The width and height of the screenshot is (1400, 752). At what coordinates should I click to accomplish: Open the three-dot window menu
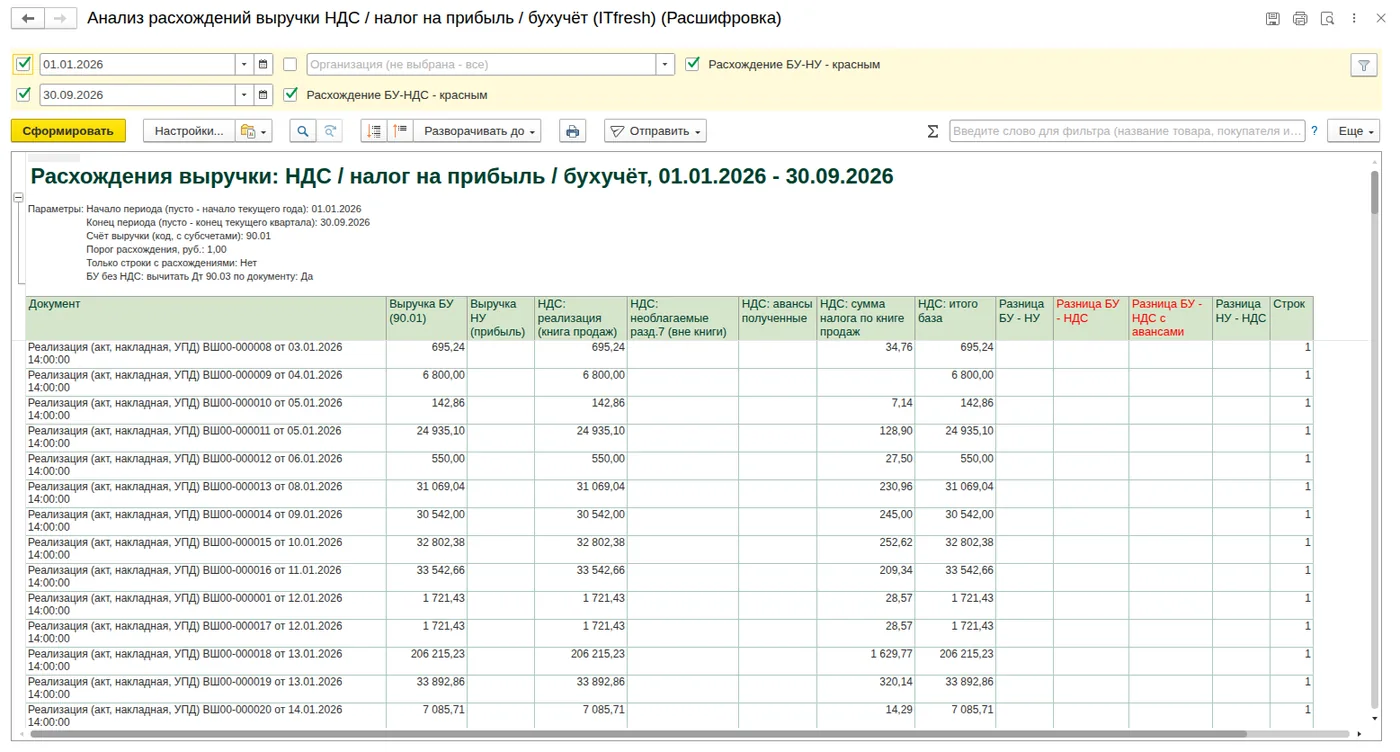tap(1354, 19)
